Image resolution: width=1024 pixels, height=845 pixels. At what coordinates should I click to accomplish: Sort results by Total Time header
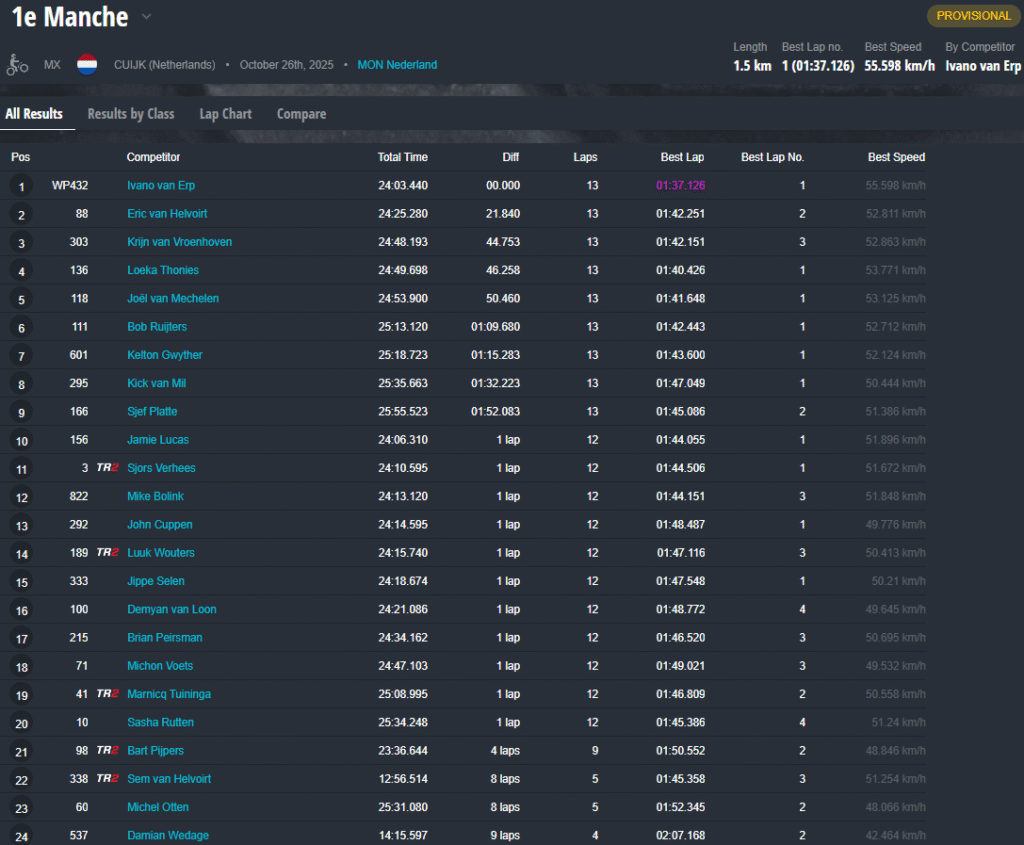point(402,157)
